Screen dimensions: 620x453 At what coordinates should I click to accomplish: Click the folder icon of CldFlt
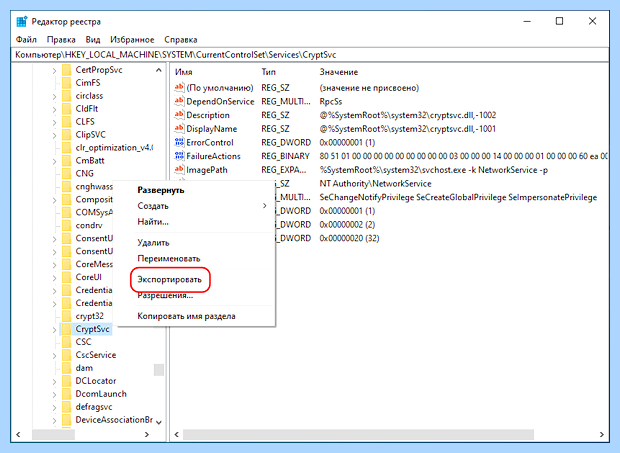pyautogui.click(x=66, y=109)
